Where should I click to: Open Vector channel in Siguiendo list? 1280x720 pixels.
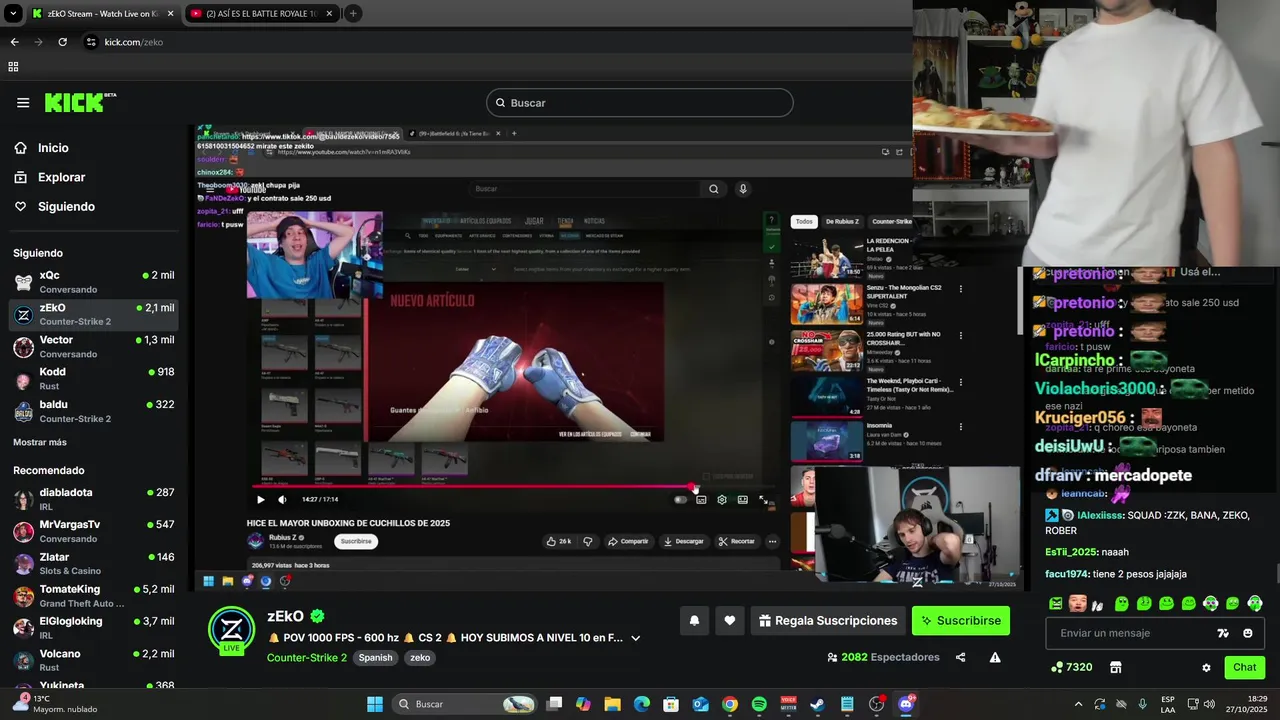pos(94,347)
